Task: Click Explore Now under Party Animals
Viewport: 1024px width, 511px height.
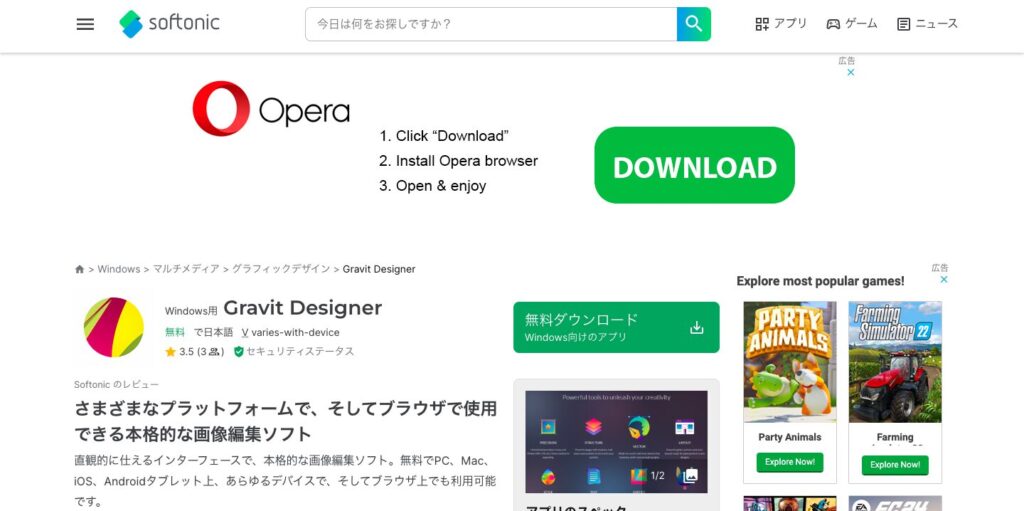Action: click(790, 463)
